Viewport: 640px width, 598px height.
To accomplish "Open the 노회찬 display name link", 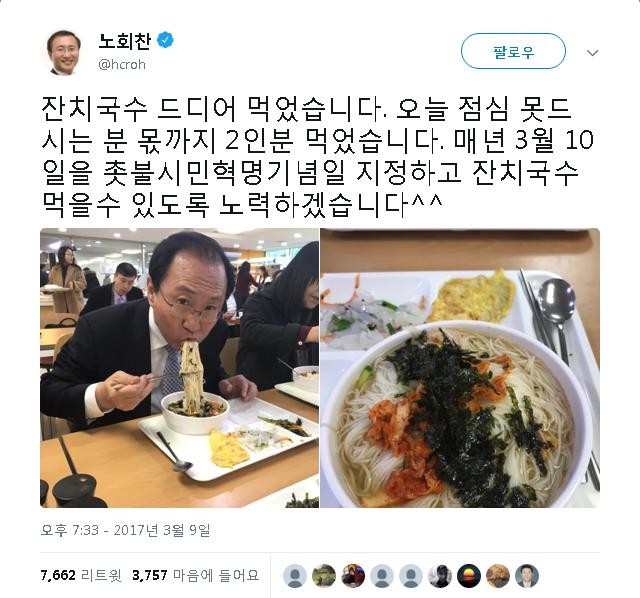I will (124, 40).
